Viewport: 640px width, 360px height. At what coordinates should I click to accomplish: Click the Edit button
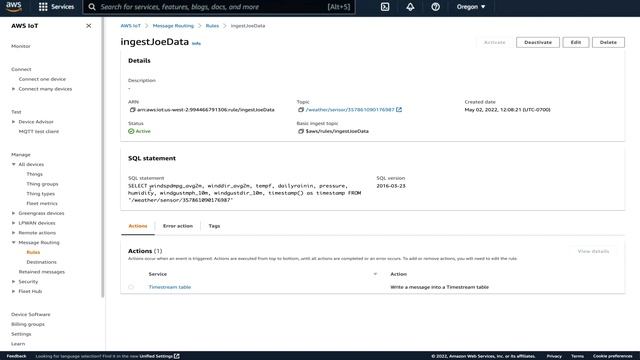(576, 42)
